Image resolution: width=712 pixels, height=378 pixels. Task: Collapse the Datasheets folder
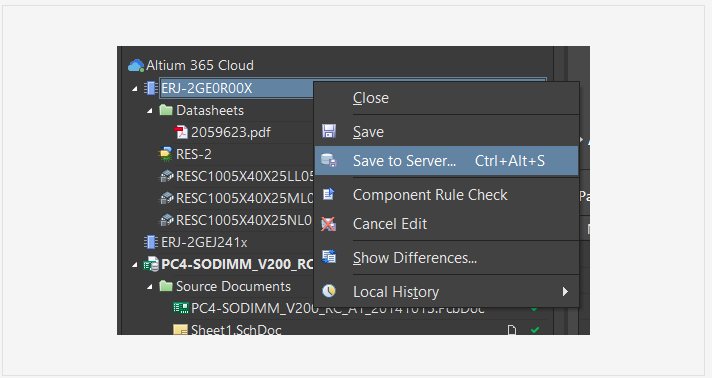(149, 110)
